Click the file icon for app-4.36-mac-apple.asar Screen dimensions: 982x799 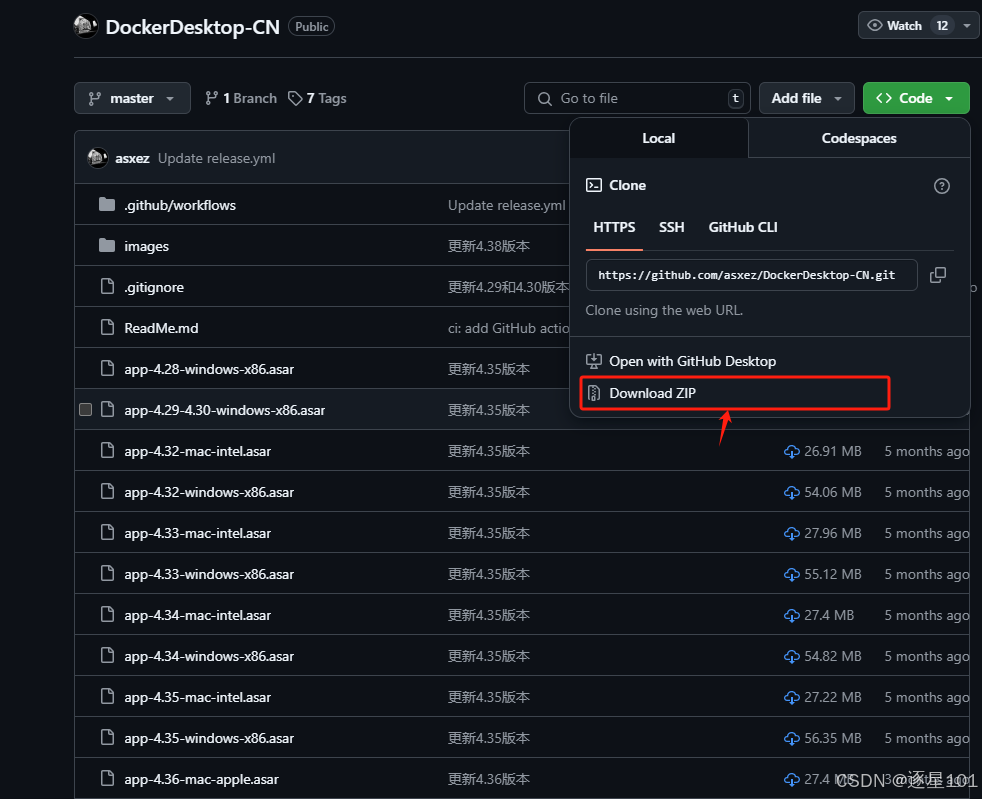(108, 778)
